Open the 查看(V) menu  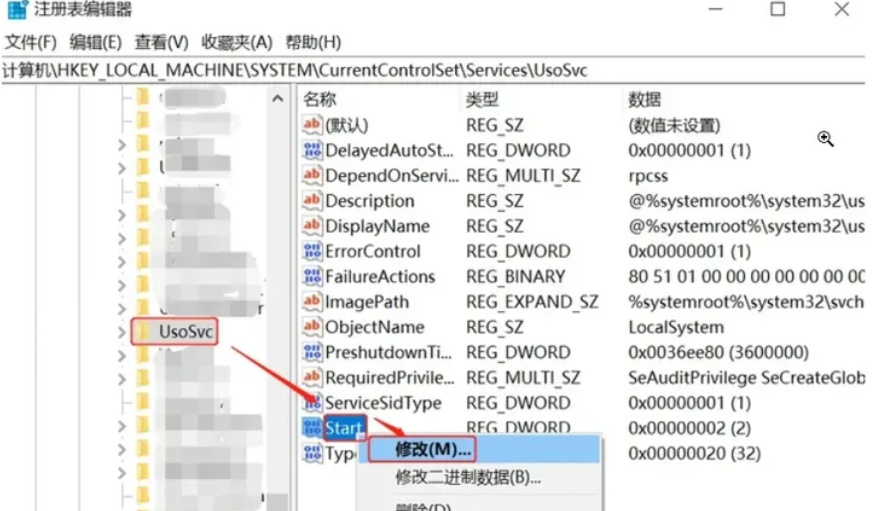[161, 43]
